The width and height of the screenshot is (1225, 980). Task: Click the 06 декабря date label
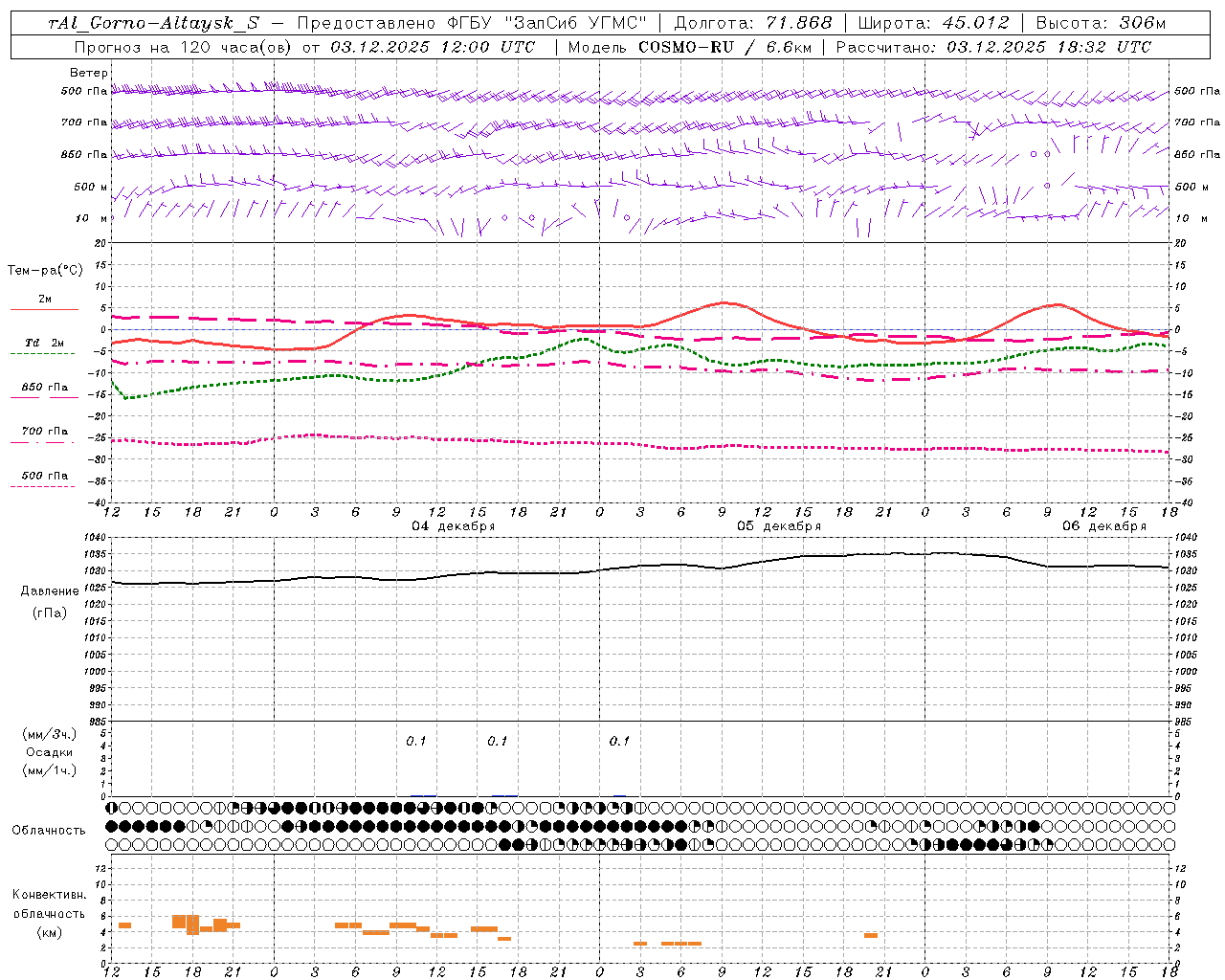pos(1104,526)
